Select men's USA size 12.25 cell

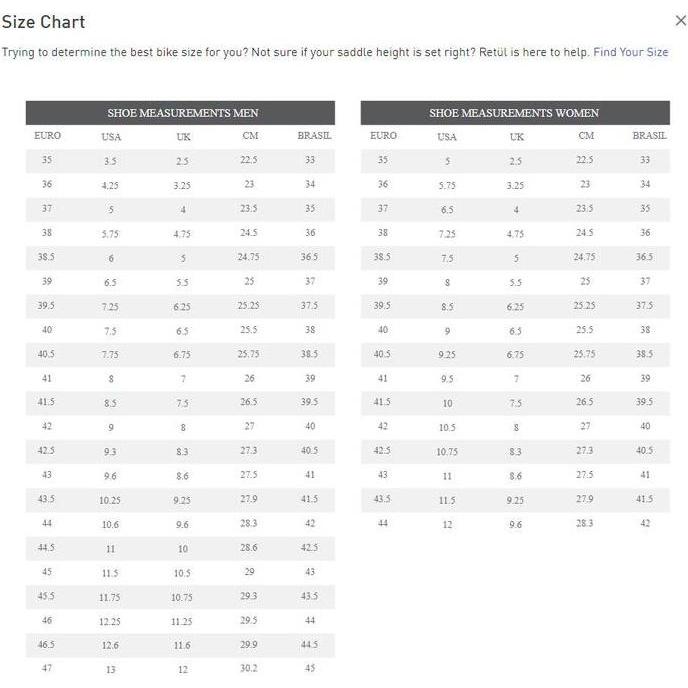tap(110, 622)
